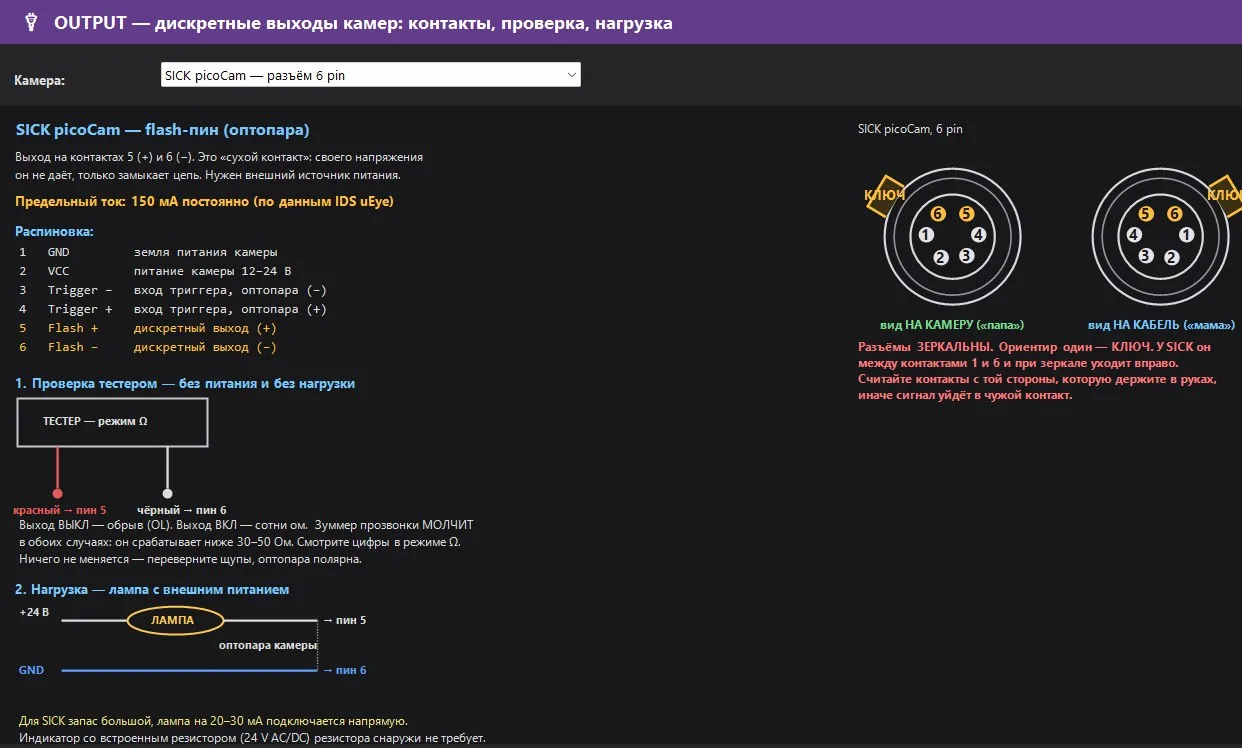The height and width of the screenshot is (748, 1242).
Task: Click the blue 'GND' label in the load diagram
Action: 31,670
